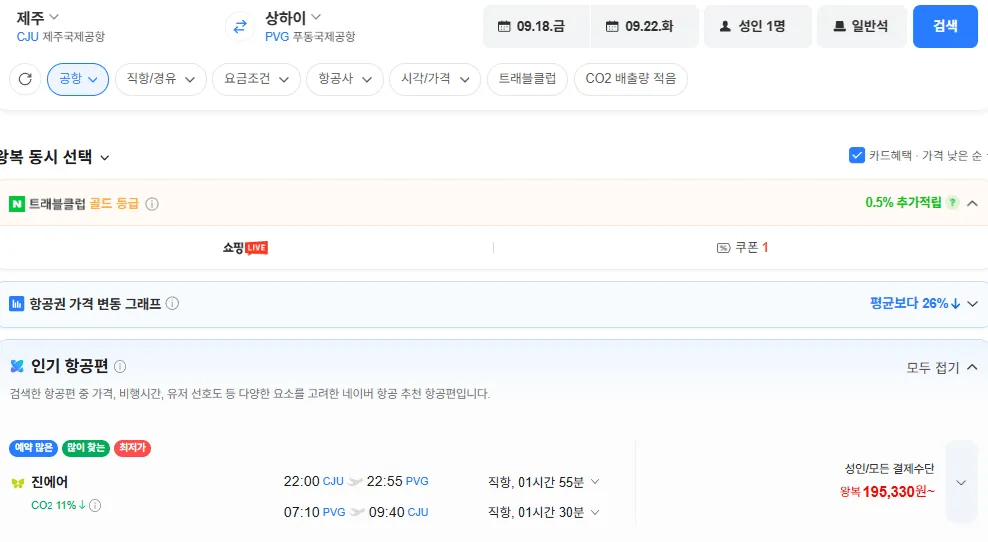The image size is (988, 542).
Task: Click the green N 트래블클럽 logo
Action: pos(17,204)
